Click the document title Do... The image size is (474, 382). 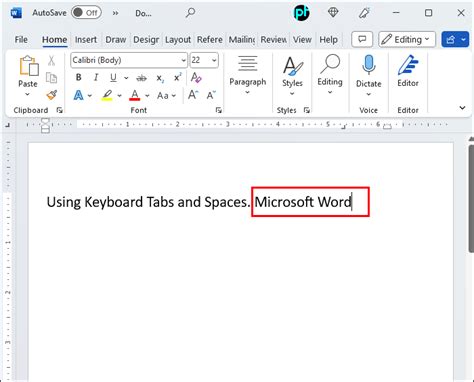143,13
